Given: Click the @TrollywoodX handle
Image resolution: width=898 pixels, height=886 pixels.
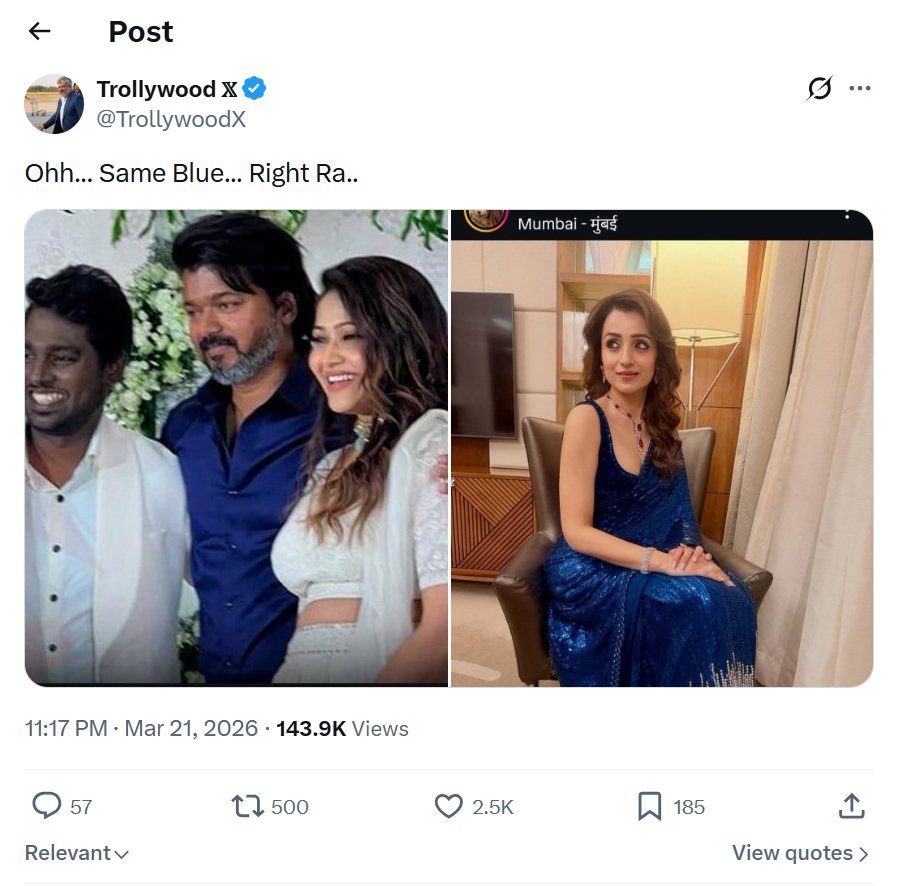Looking at the screenshot, I should [171, 120].
